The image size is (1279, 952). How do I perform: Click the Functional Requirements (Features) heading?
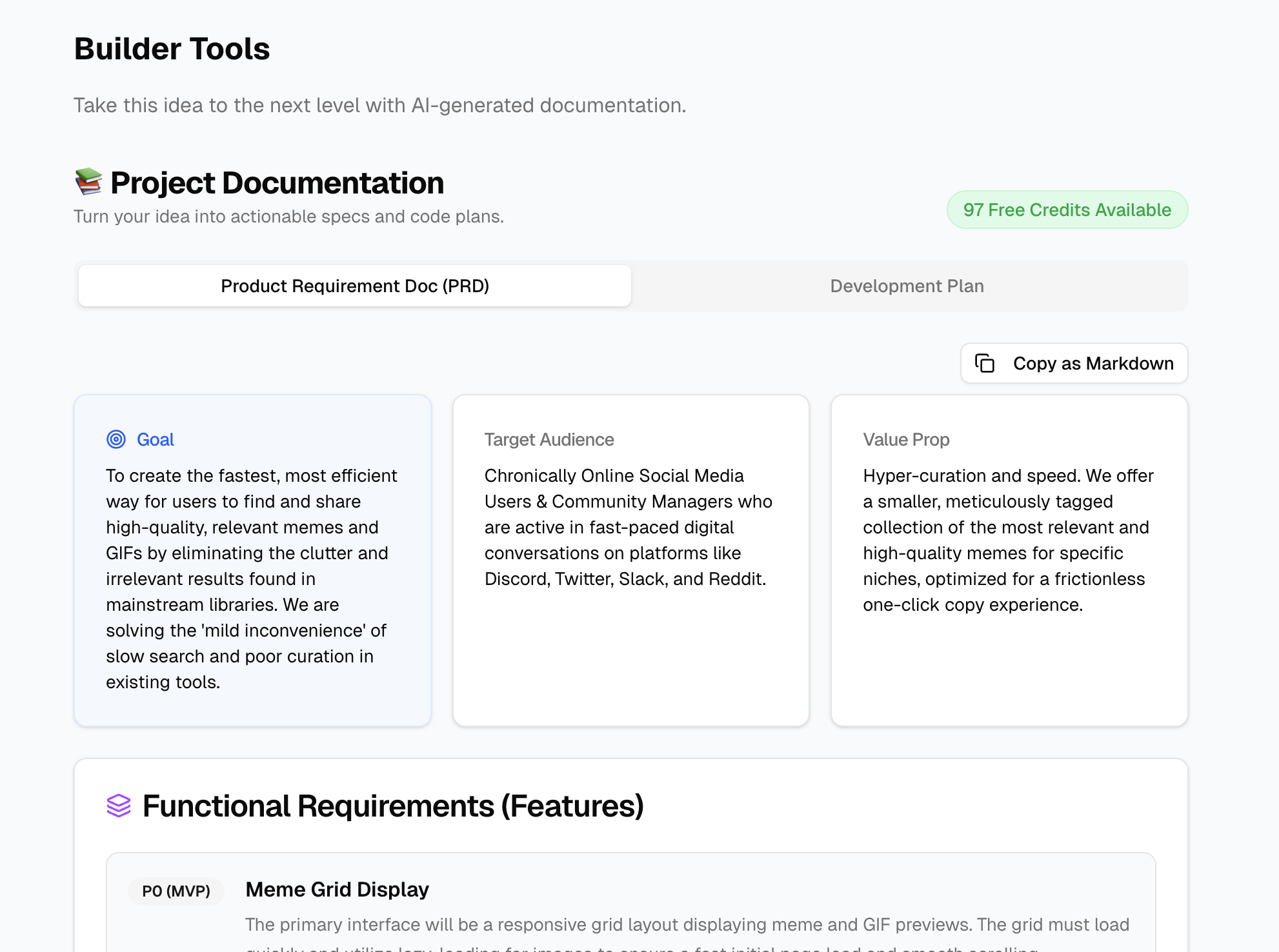coord(394,806)
